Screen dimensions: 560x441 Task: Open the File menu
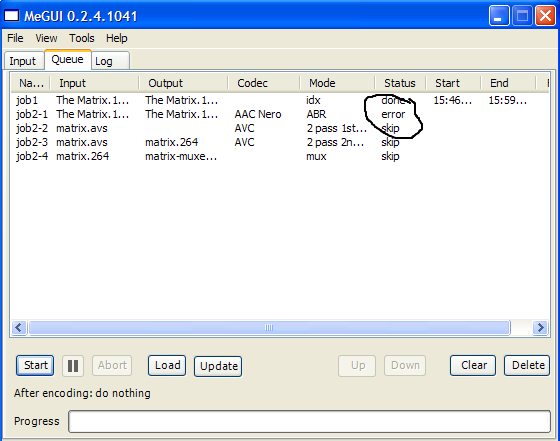pyautogui.click(x=15, y=38)
